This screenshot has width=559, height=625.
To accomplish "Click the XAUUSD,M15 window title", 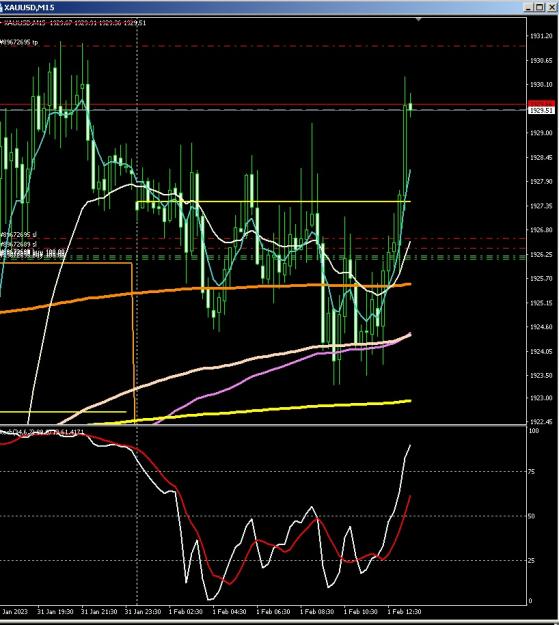I will point(29,7).
